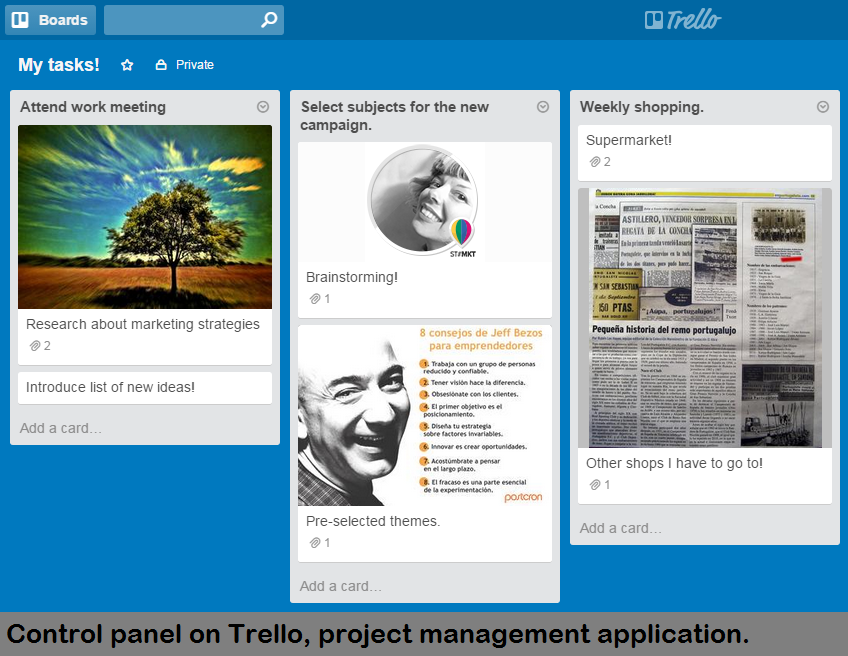Click attachment icon on Supermarket! card
The width and height of the screenshot is (848, 656).
coord(595,162)
